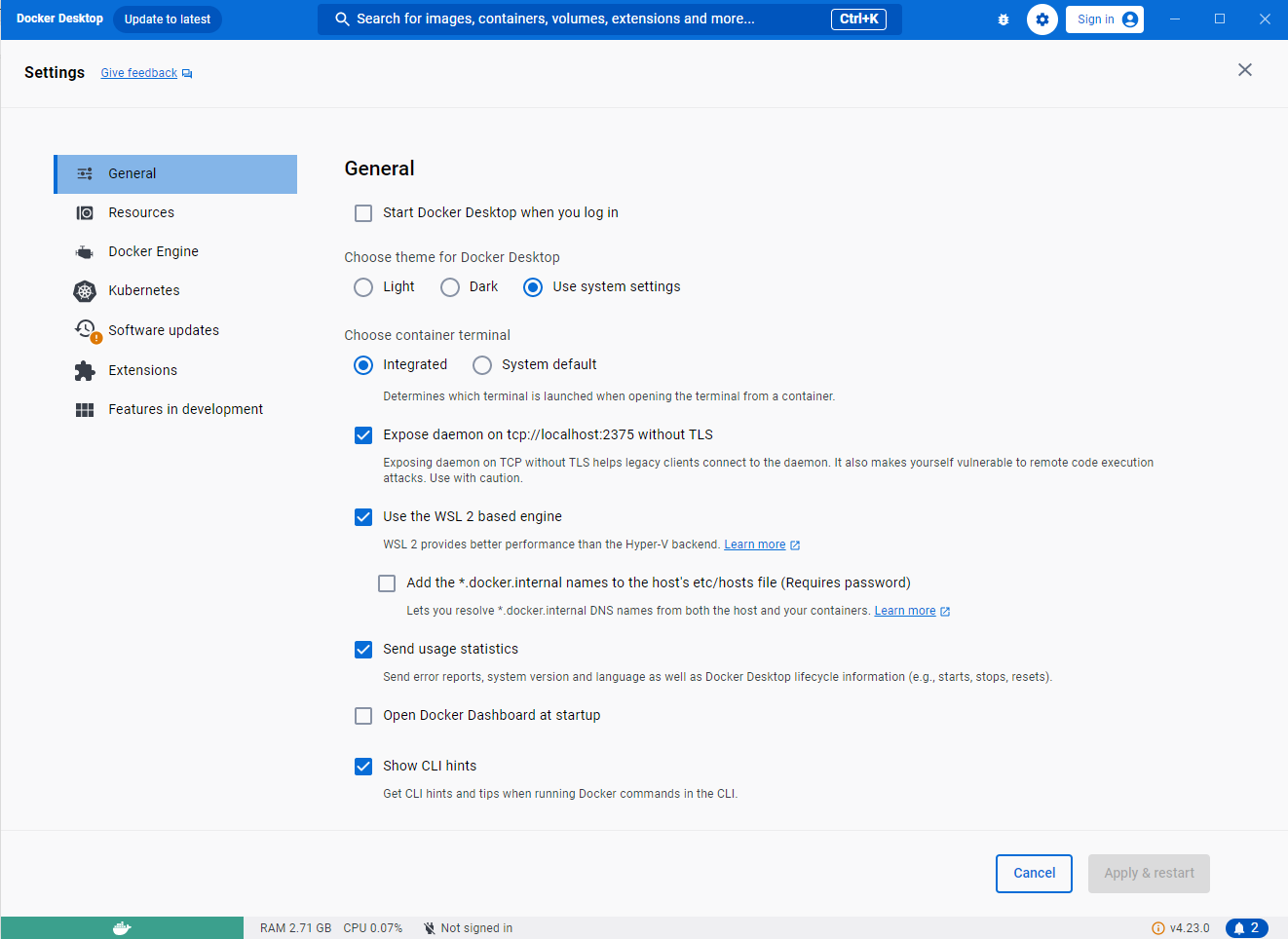Click CPU 0.07% in status bar
Image resolution: width=1288 pixels, height=939 pixels.
click(372, 928)
